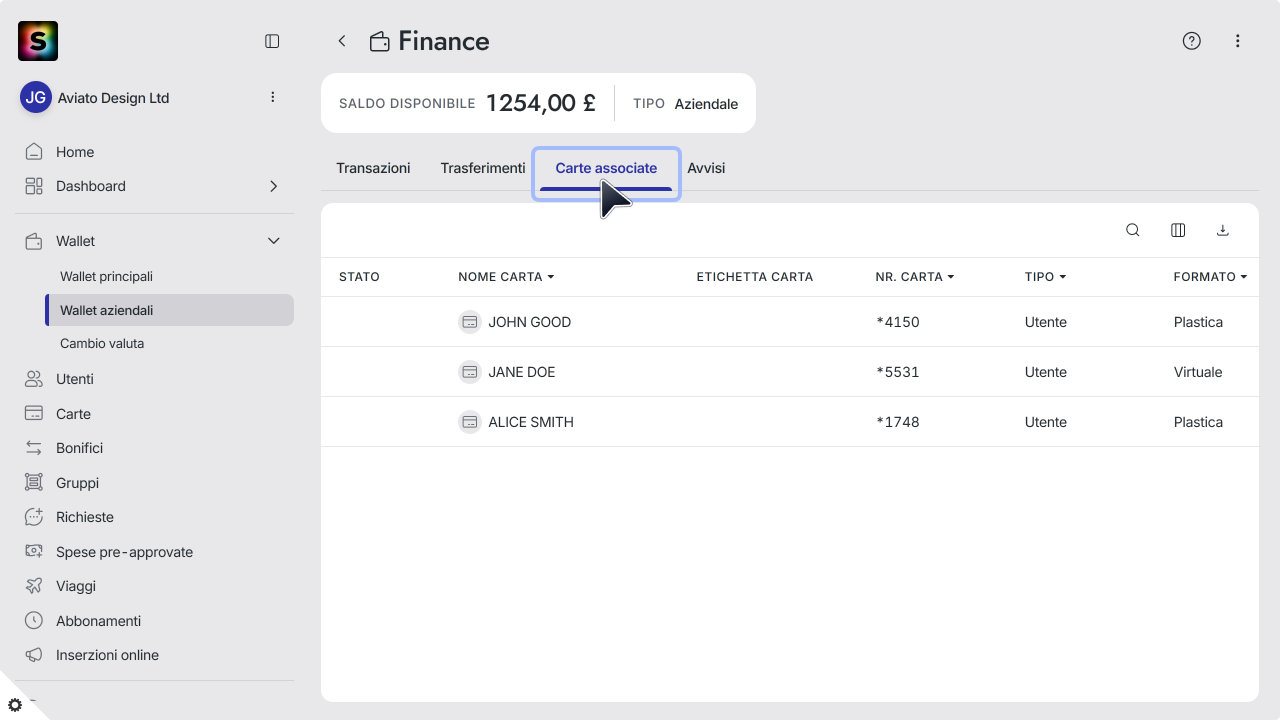This screenshot has height=720, width=1280.
Task: Click the Inserzioni online megaphone icon
Action: pyautogui.click(x=34, y=655)
